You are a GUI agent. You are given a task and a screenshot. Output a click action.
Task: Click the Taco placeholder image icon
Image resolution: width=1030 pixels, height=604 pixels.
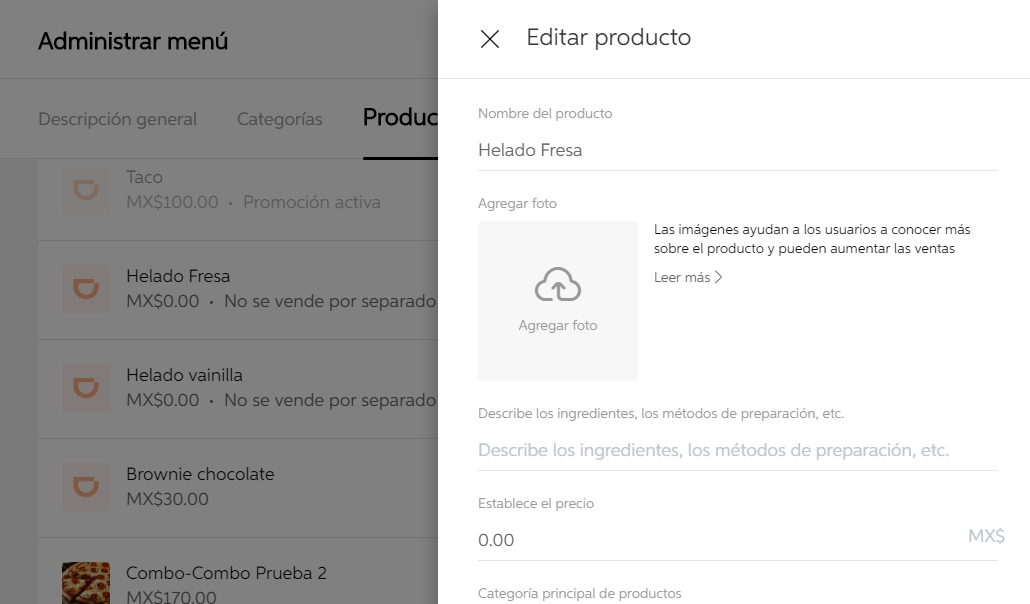point(86,189)
